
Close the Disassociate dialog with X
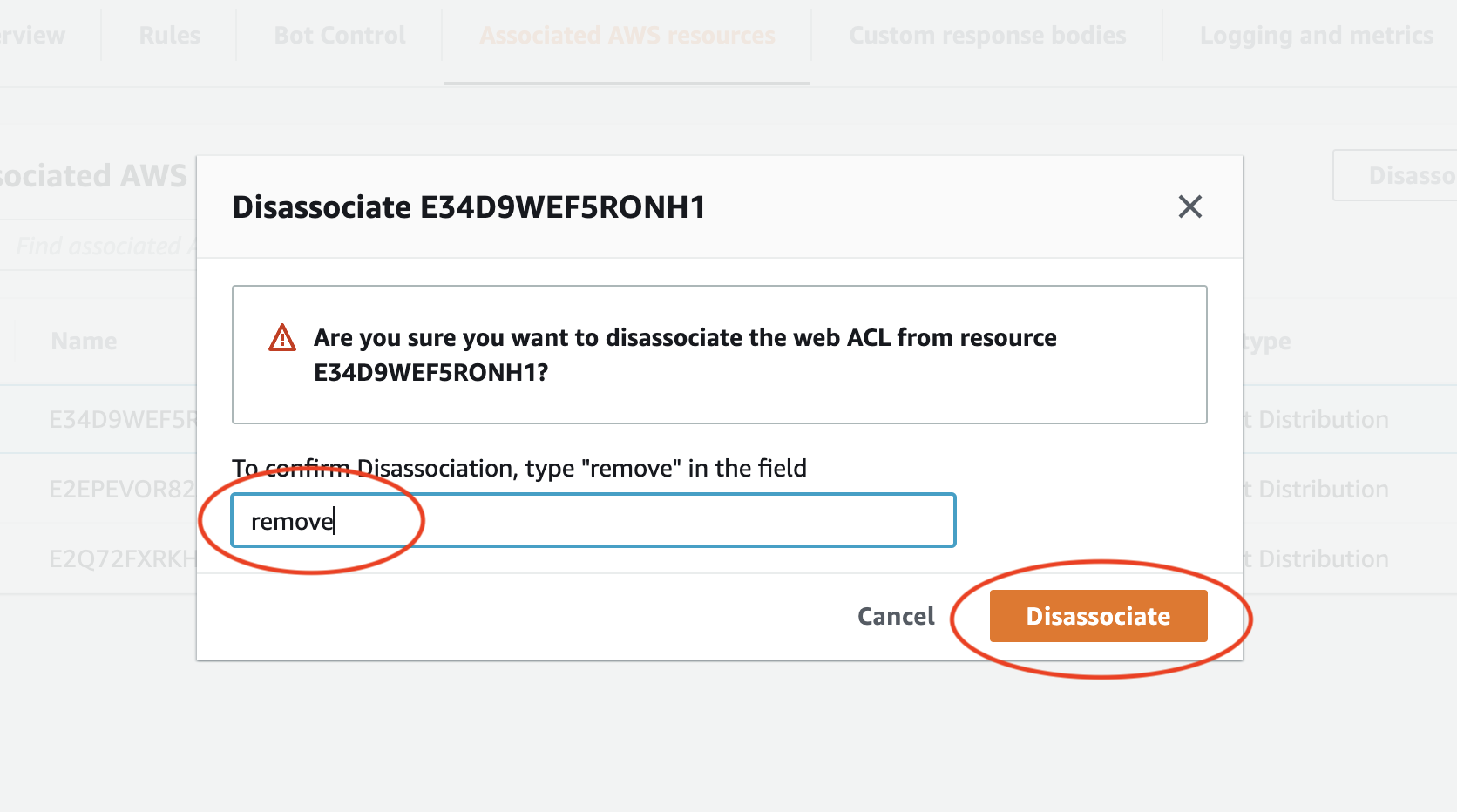(1189, 207)
